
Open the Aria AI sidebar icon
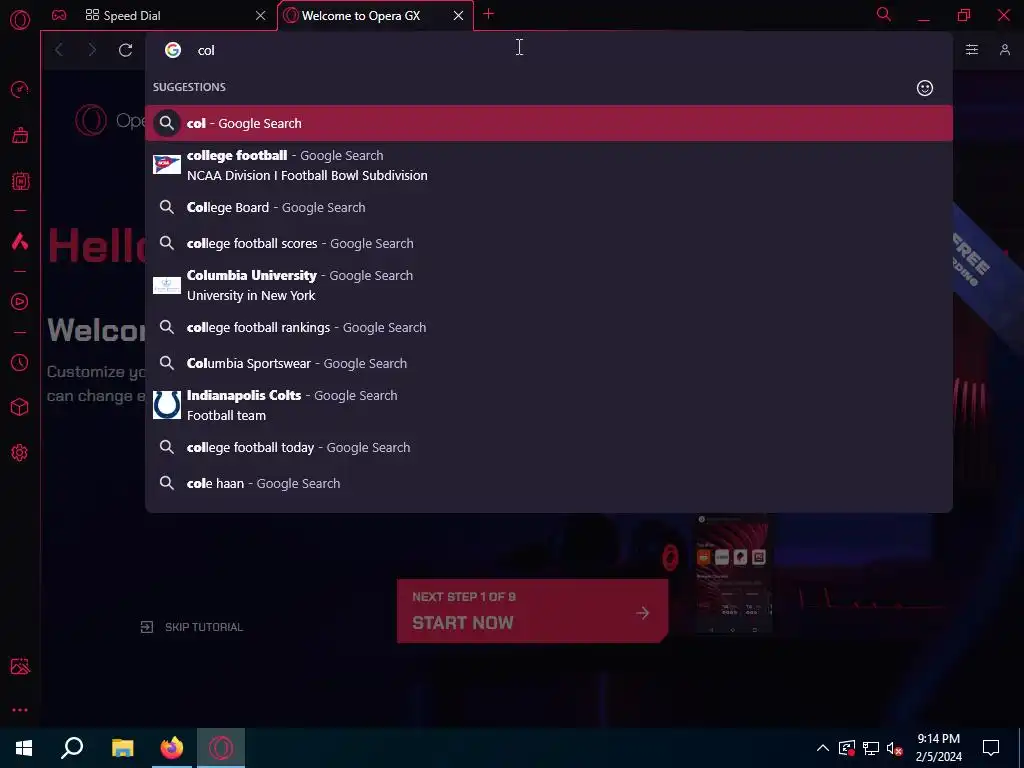click(x=20, y=242)
